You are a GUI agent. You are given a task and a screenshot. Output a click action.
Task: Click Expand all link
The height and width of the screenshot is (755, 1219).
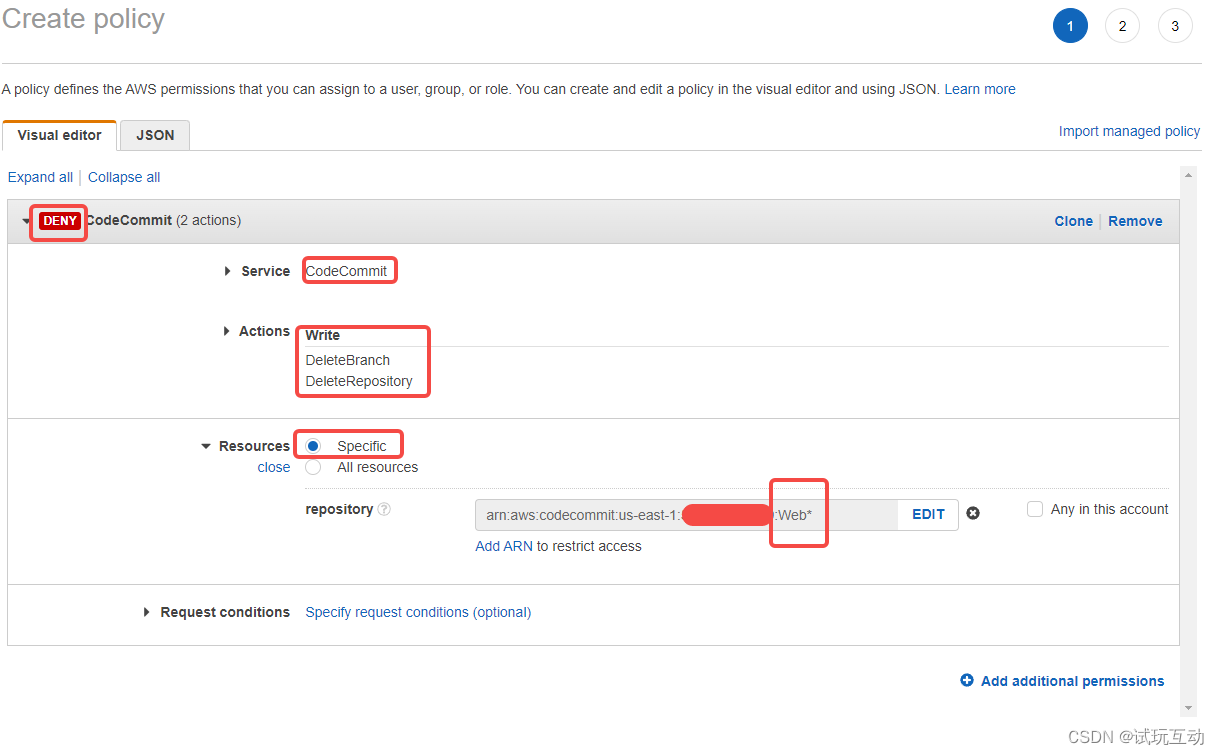[40, 177]
